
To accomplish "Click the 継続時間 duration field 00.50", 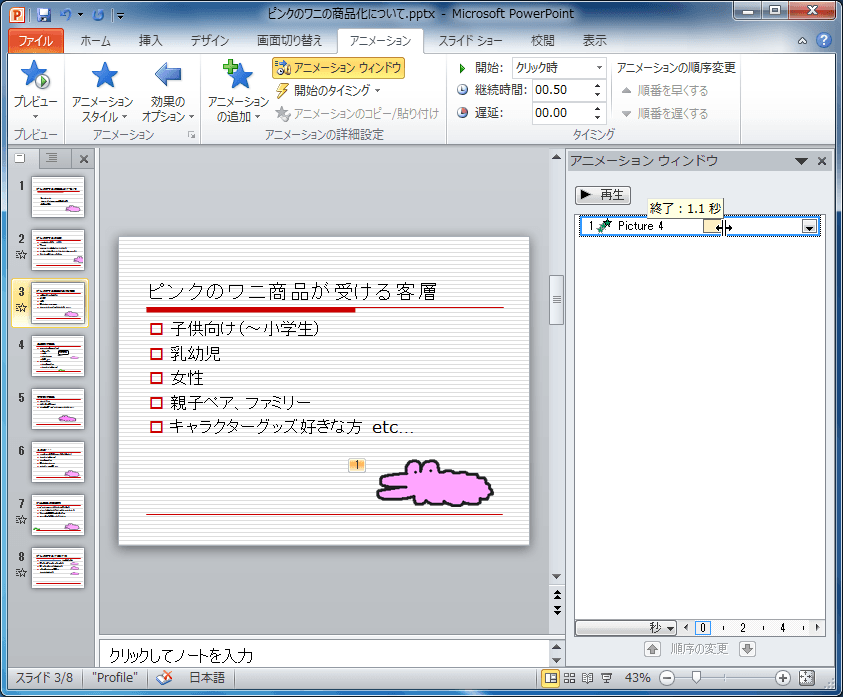I will (561, 90).
